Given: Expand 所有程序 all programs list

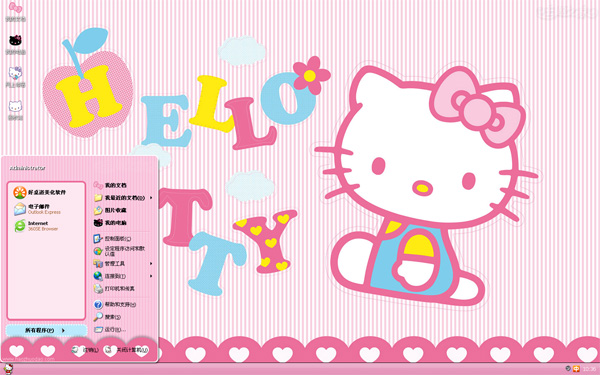Looking at the screenshot, I should pos(46,330).
